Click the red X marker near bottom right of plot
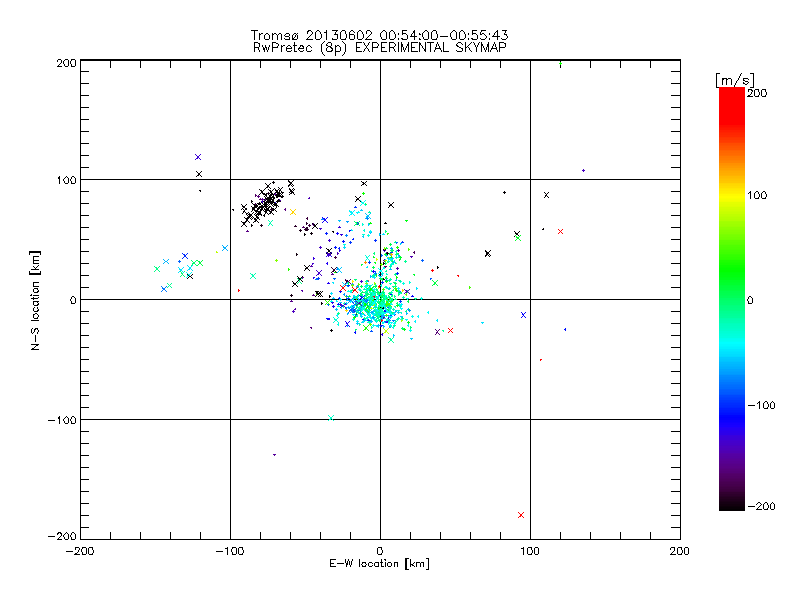 521,515
